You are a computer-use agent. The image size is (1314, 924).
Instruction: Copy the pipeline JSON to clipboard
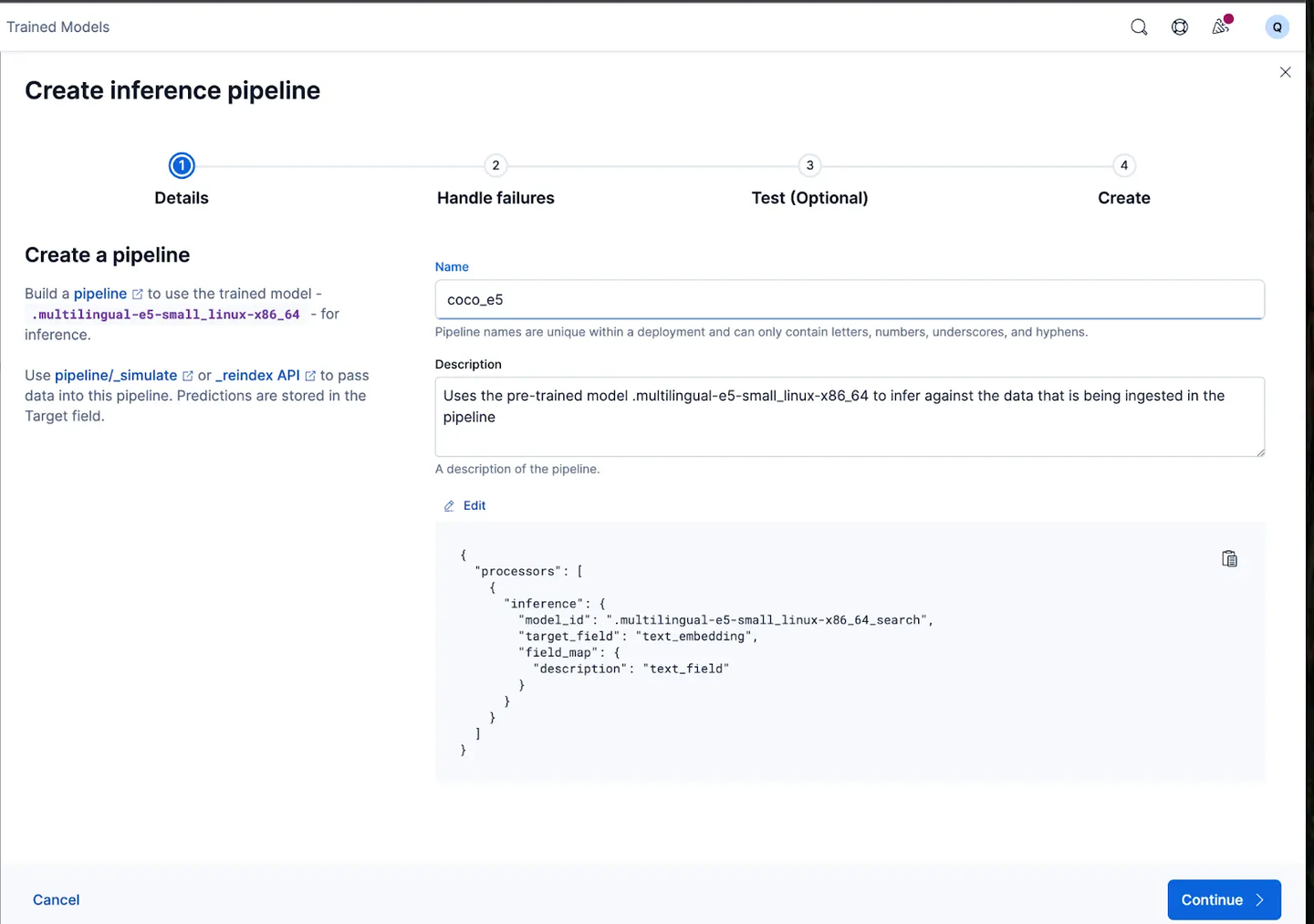[1229, 559]
